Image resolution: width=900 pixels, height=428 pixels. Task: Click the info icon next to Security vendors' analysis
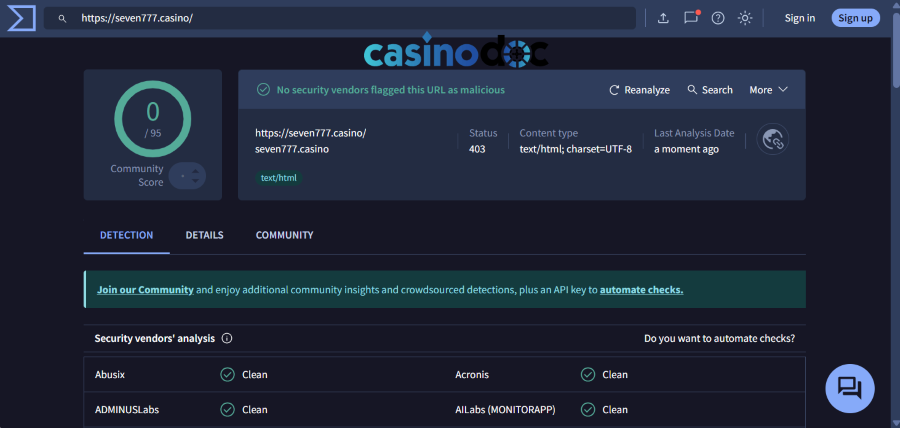click(227, 338)
